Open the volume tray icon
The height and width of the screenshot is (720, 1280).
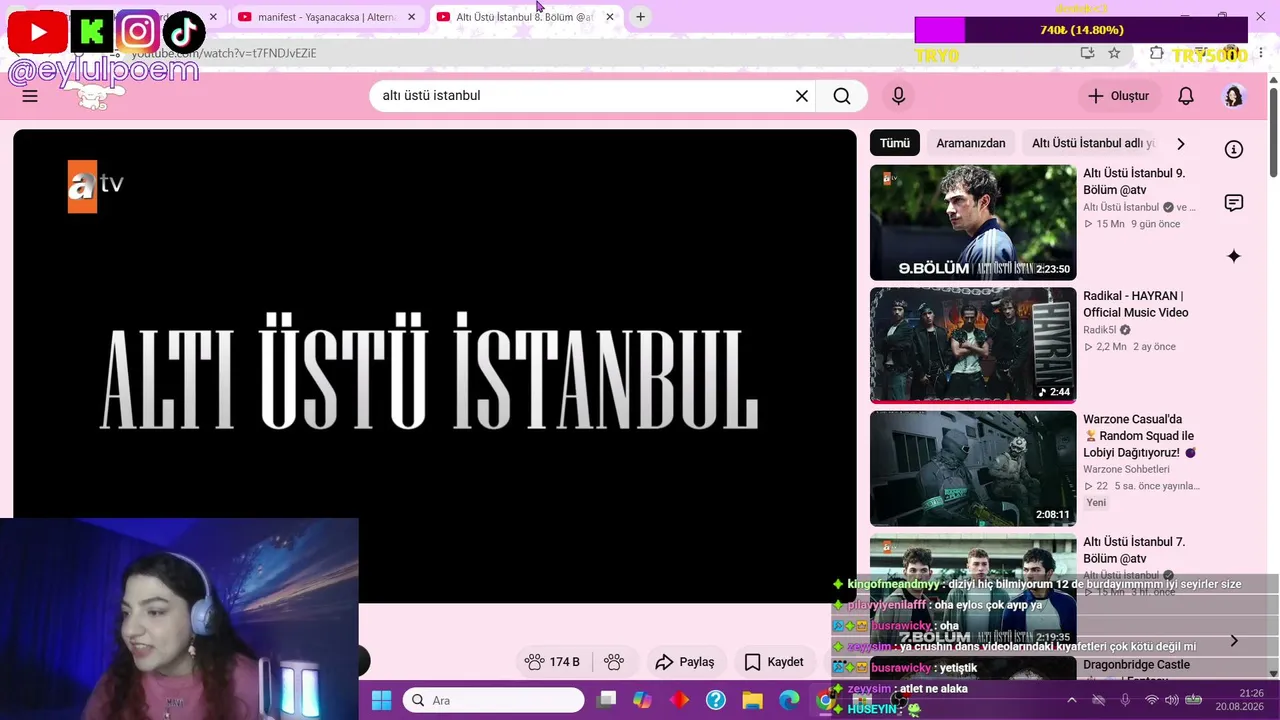tap(1171, 700)
